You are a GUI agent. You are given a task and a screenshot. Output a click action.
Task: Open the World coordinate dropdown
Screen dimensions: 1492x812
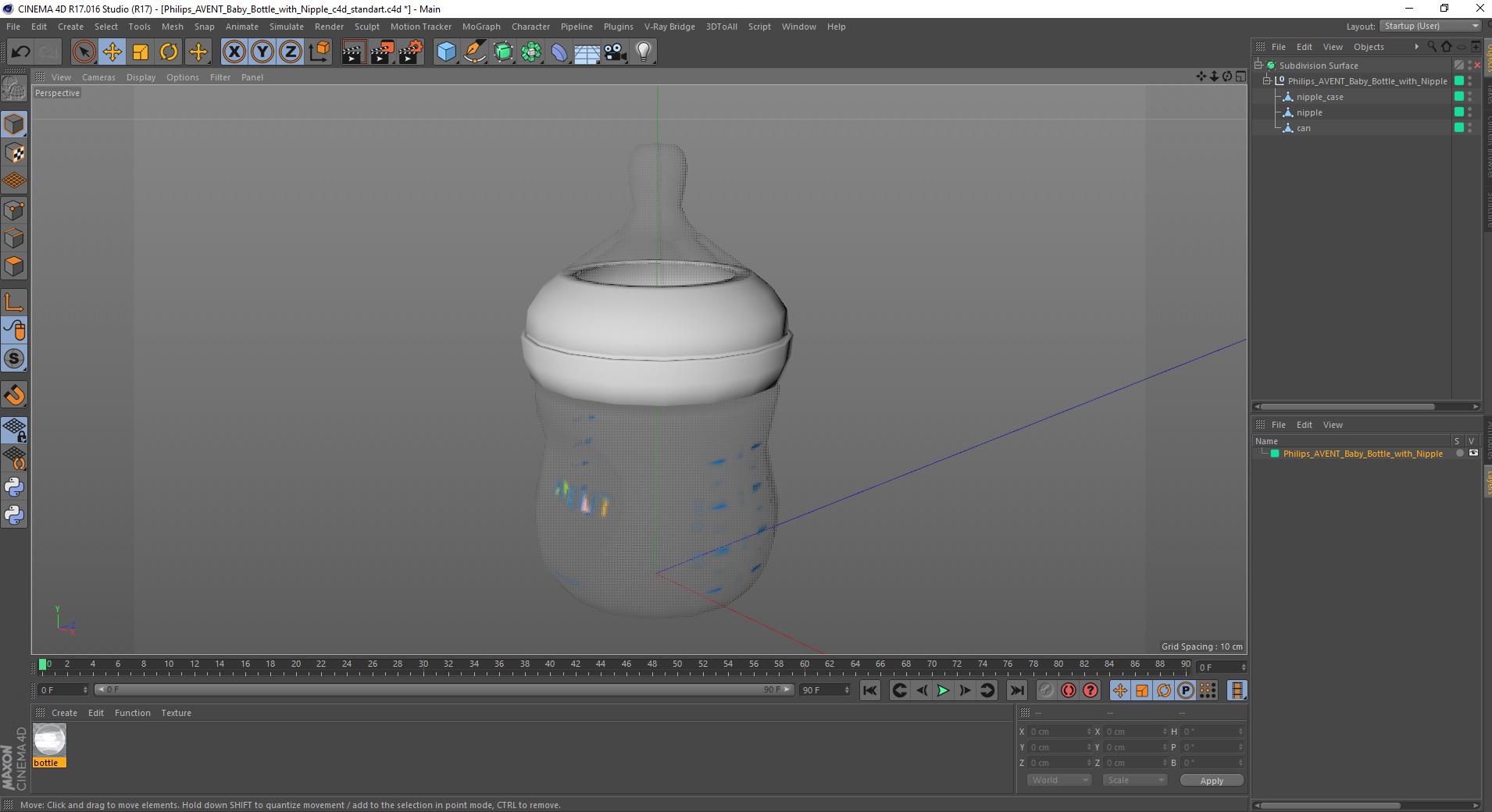1058,780
